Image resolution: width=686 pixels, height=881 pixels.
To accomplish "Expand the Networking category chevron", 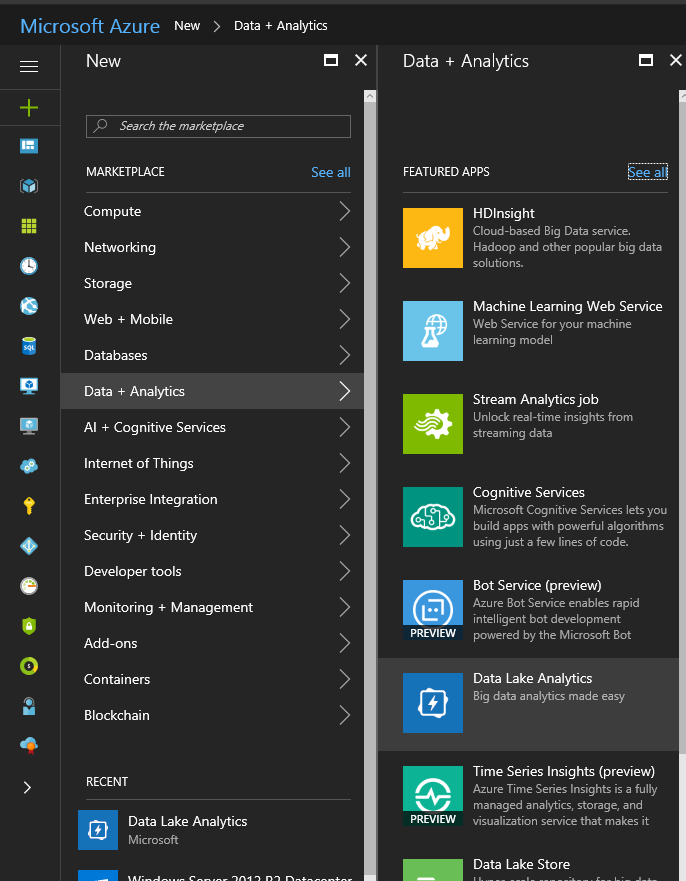I will click(x=344, y=247).
